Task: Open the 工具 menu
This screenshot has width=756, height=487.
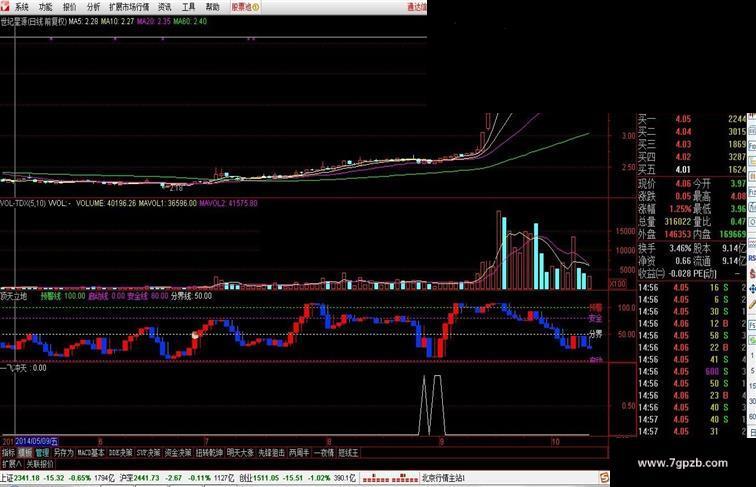Action: 188,7
